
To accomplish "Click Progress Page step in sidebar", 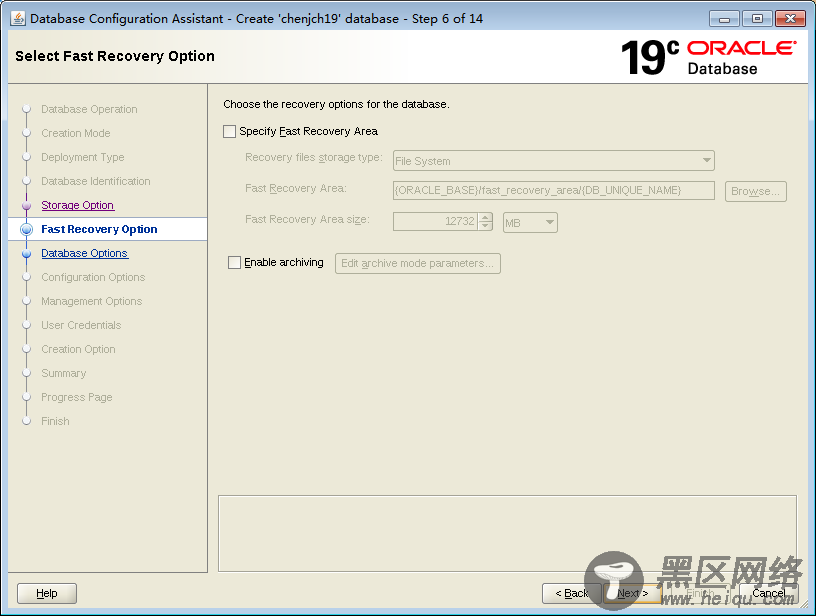I will pyautogui.click(x=76, y=397).
